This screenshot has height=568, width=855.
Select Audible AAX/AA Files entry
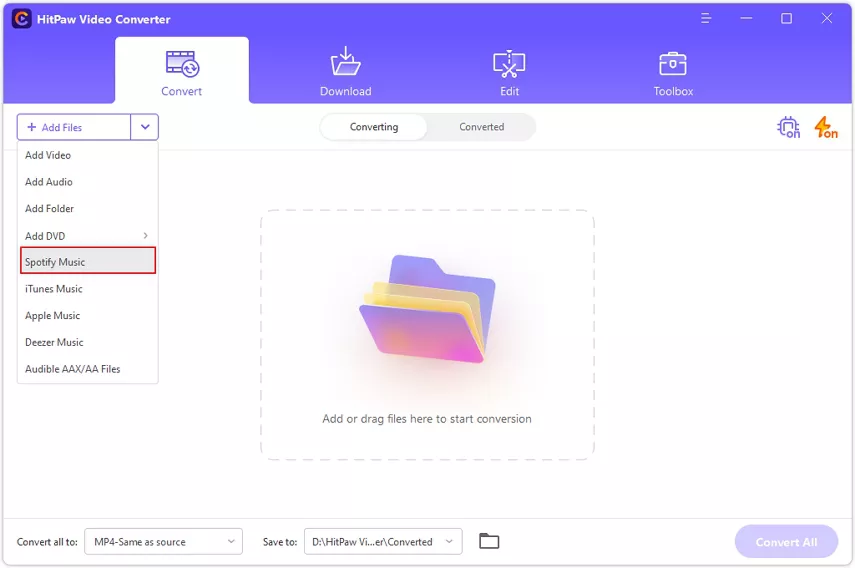pos(88,369)
